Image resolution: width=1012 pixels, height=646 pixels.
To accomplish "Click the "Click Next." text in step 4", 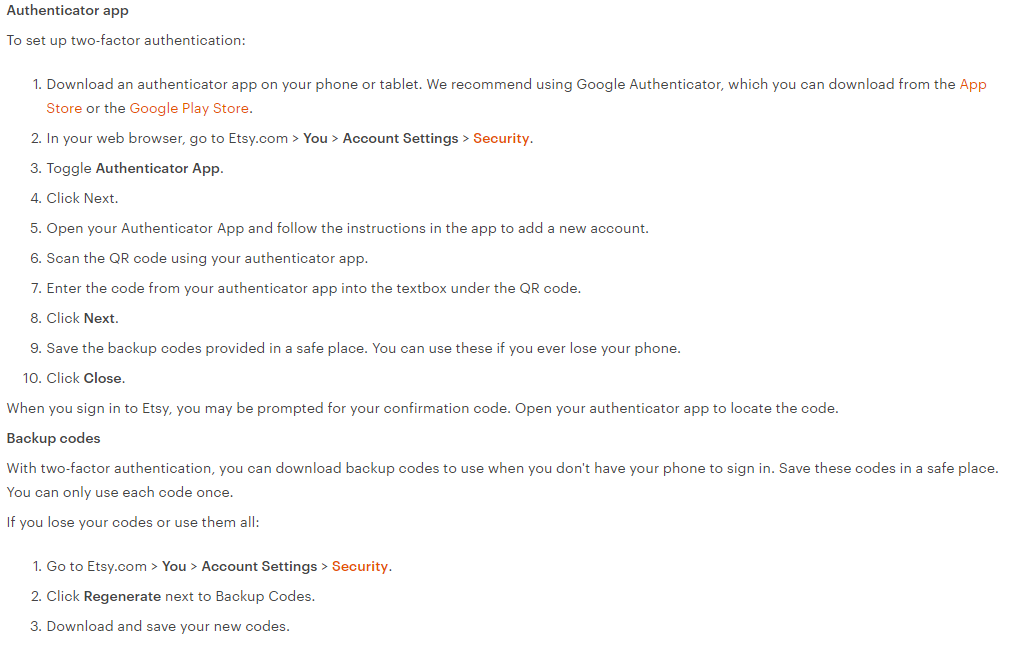I will 82,198.
